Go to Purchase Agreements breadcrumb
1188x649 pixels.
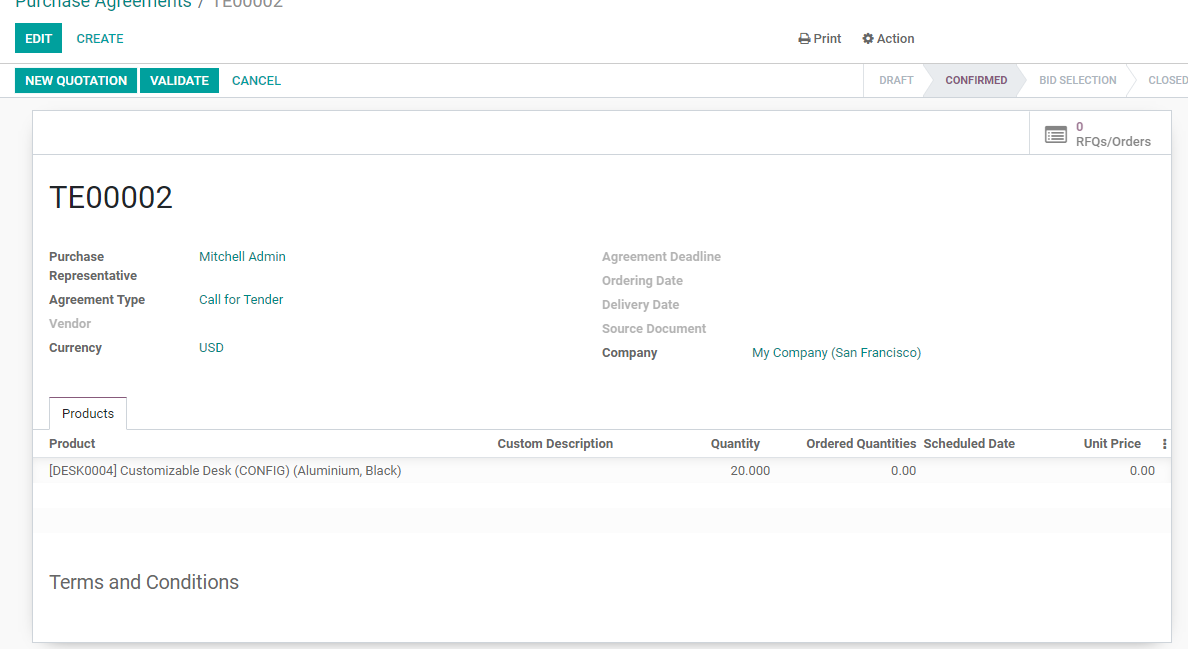103,4
